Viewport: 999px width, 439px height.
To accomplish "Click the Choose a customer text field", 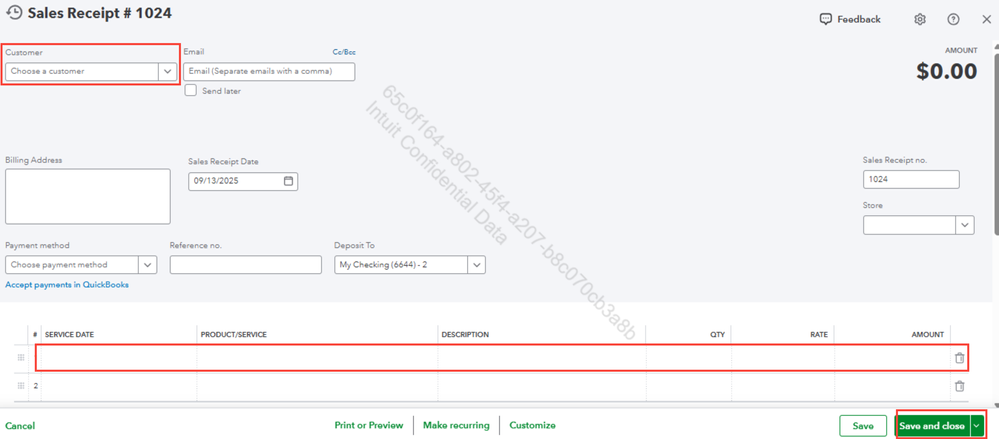I will click(x=82, y=71).
